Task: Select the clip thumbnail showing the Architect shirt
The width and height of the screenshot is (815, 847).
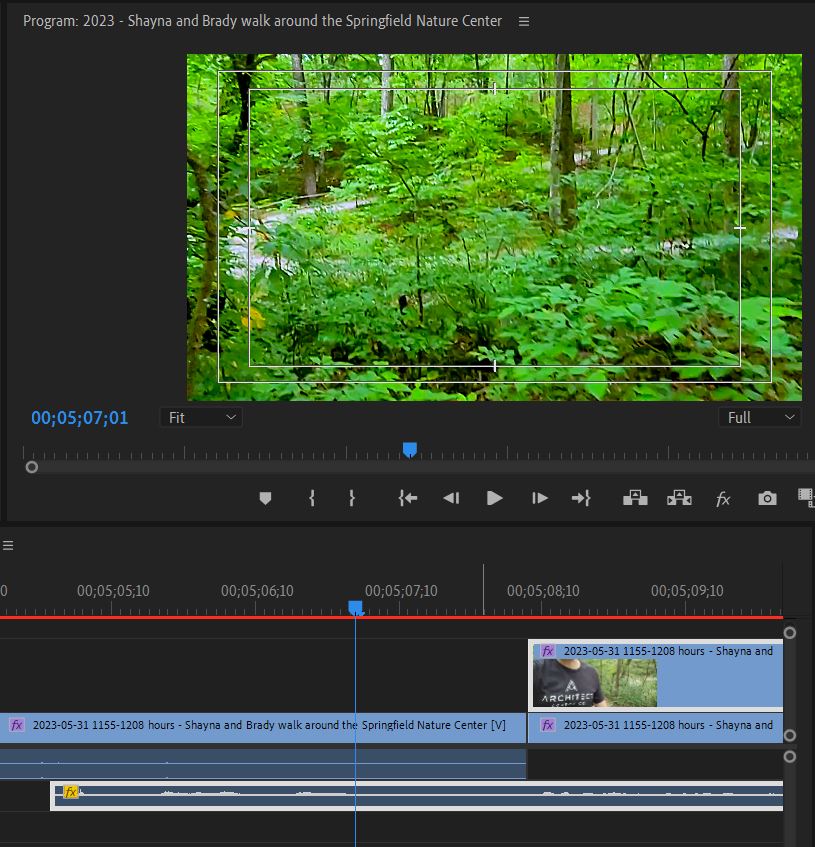Action: (x=595, y=683)
